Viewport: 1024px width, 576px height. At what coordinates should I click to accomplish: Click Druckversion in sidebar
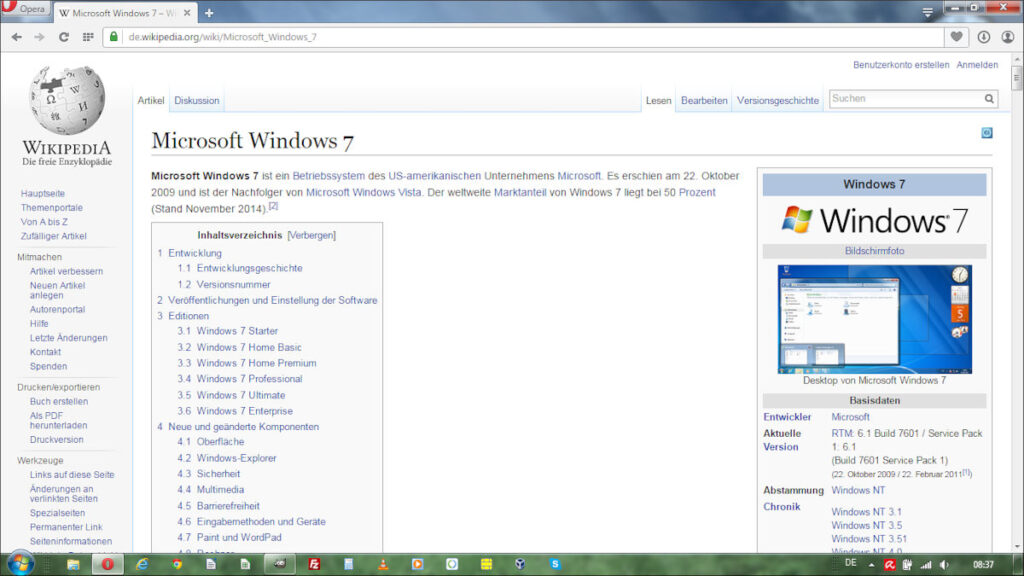click(x=57, y=440)
